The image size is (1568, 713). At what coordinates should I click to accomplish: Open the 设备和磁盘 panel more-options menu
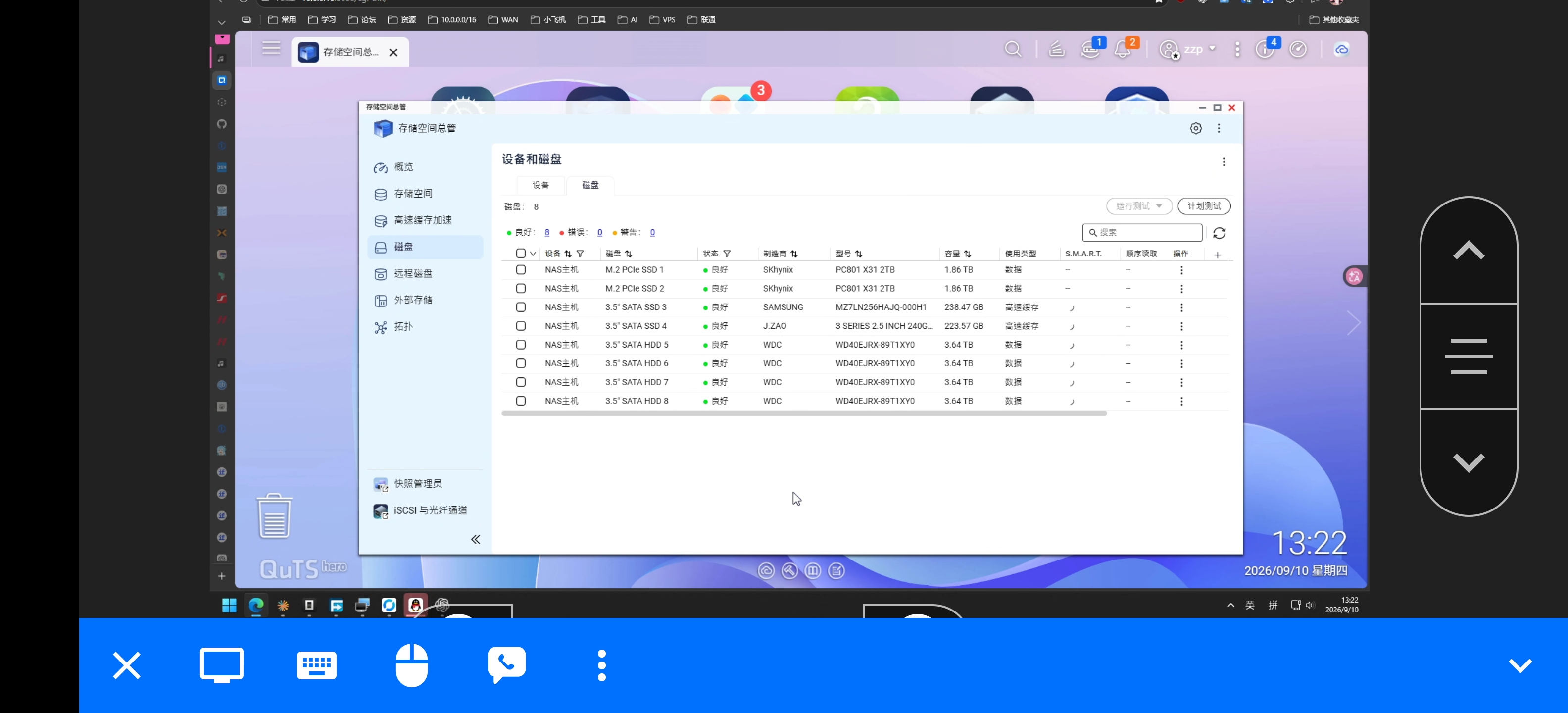coord(1224,162)
